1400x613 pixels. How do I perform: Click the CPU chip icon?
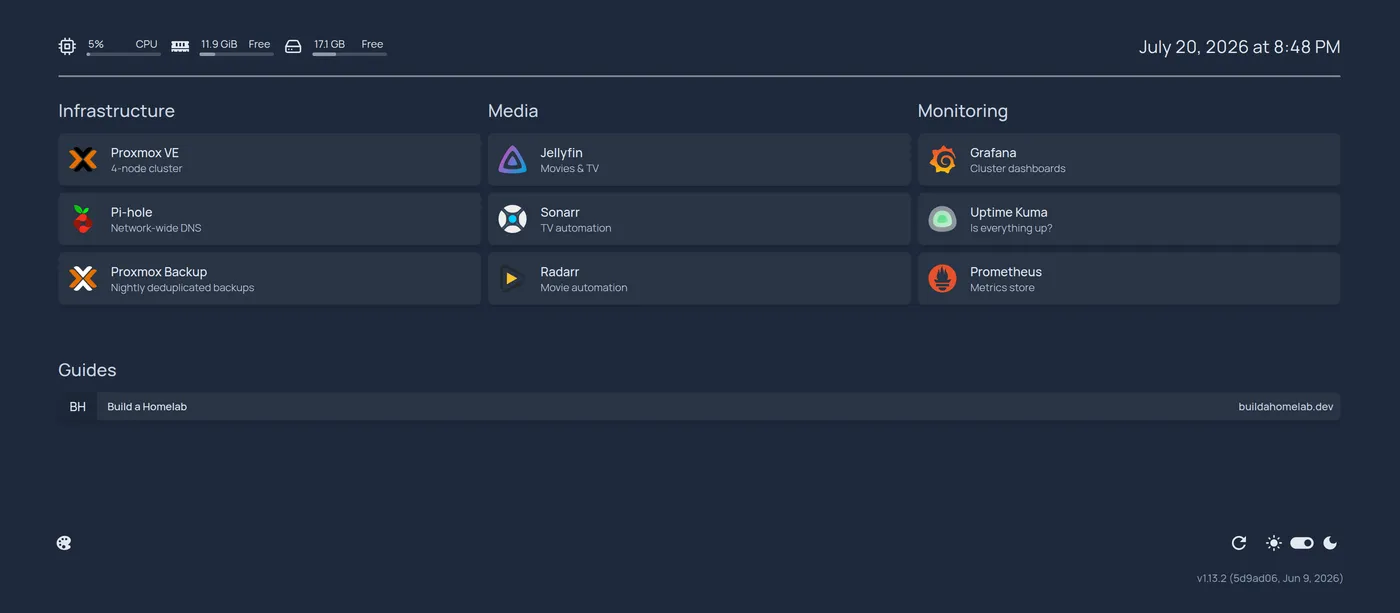(x=67, y=46)
